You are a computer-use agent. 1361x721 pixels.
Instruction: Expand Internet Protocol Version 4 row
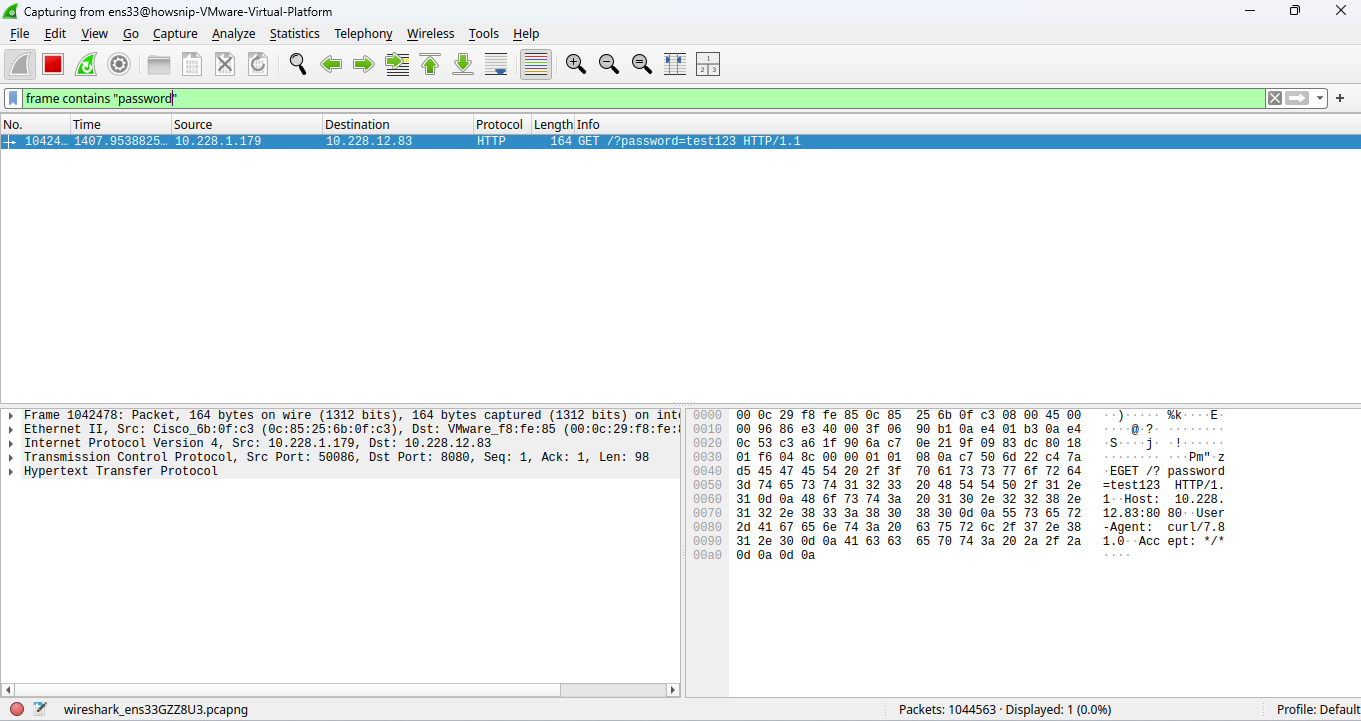[10, 443]
